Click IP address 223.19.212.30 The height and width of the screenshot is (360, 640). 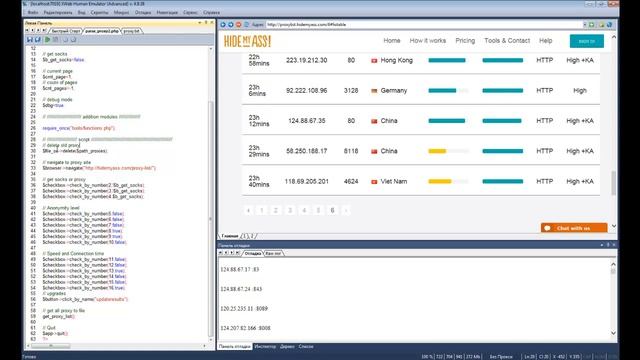307,60
